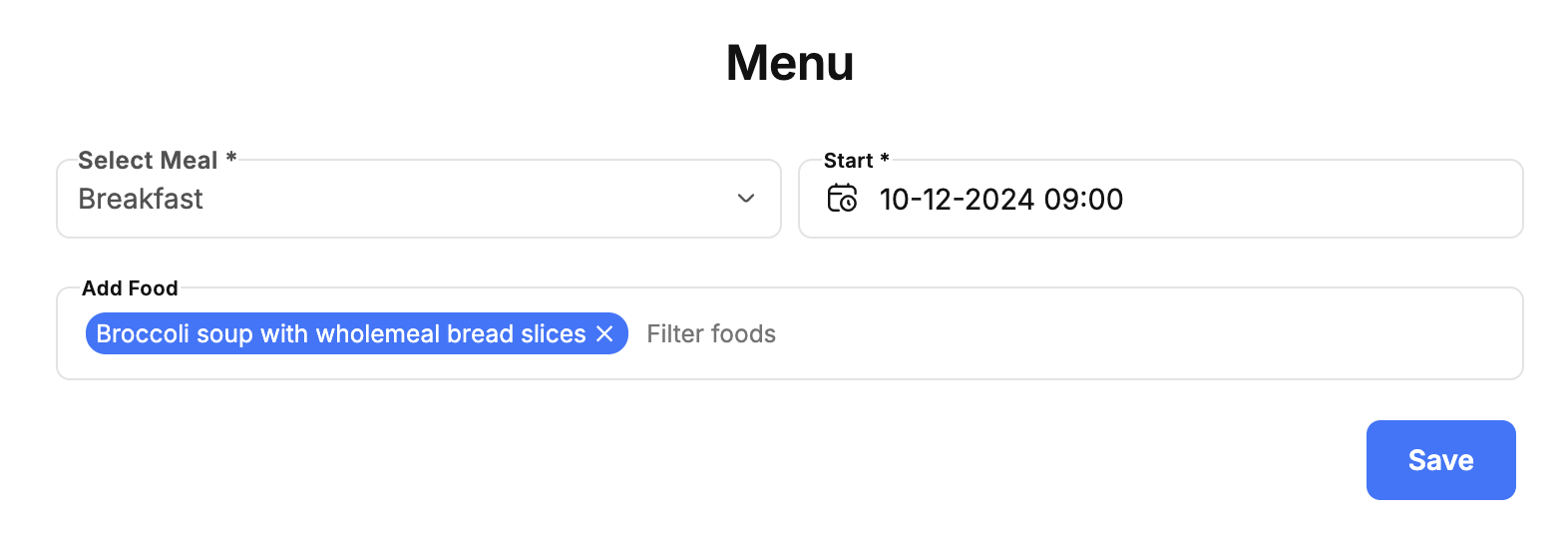The height and width of the screenshot is (541, 1568).
Task: Click the Menu page heading
Action: 790,63
